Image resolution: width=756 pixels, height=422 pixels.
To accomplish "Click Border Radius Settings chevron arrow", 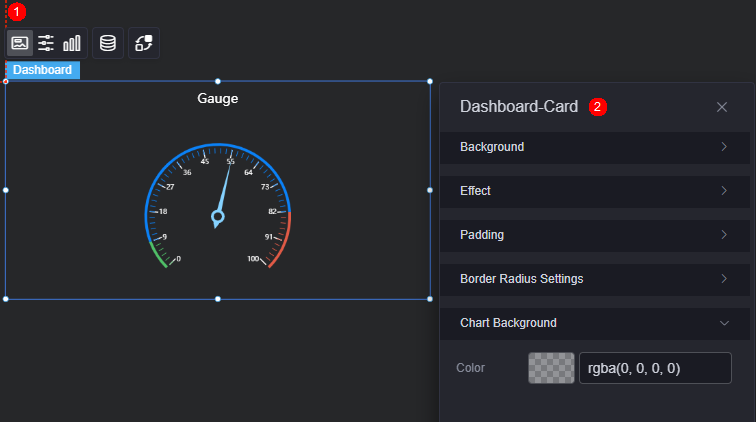I will pos(724,279).
